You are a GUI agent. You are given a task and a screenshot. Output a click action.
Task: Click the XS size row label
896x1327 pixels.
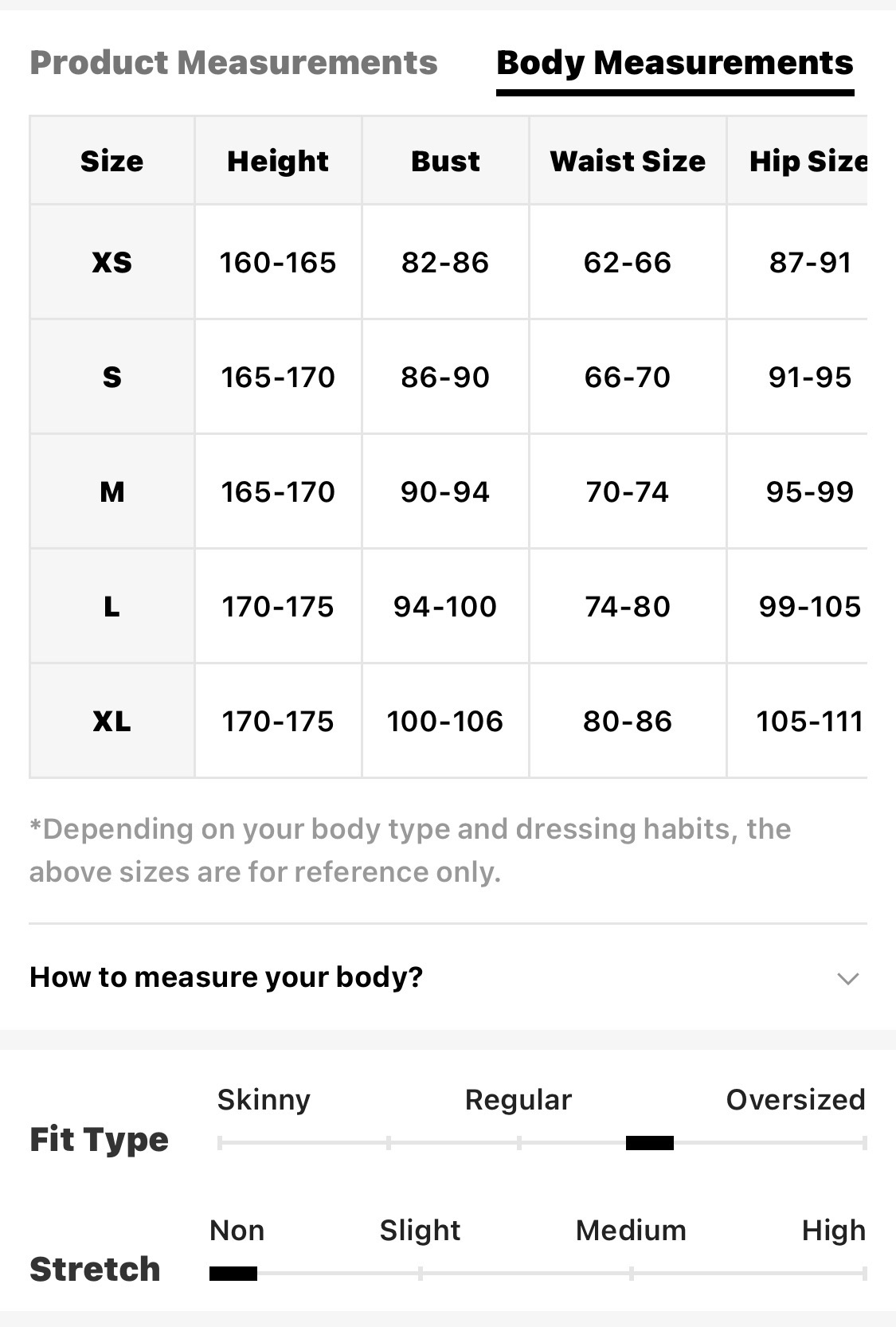(x=112, y=262)
